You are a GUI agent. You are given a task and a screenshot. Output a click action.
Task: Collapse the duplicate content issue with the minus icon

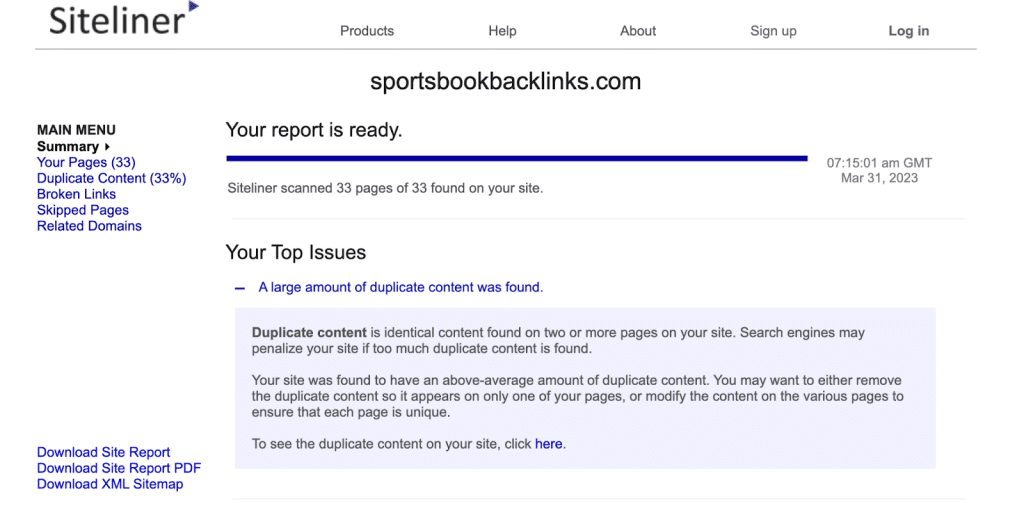point(239,288)
